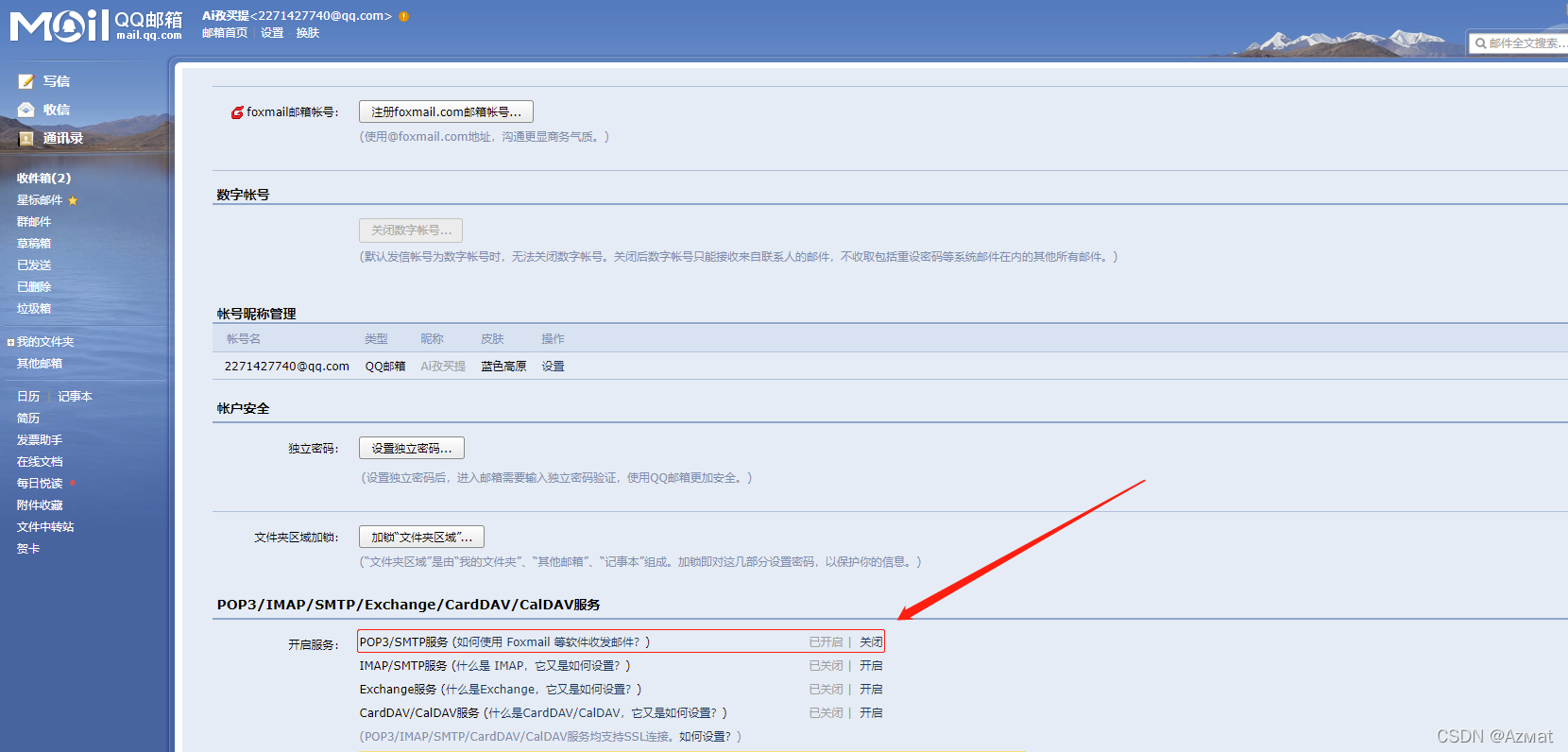Image resolution: width=1568 pixels, height=752 pixels.
Task: Open 记事本 in sidebar
Action: click(x=76, y=397)
